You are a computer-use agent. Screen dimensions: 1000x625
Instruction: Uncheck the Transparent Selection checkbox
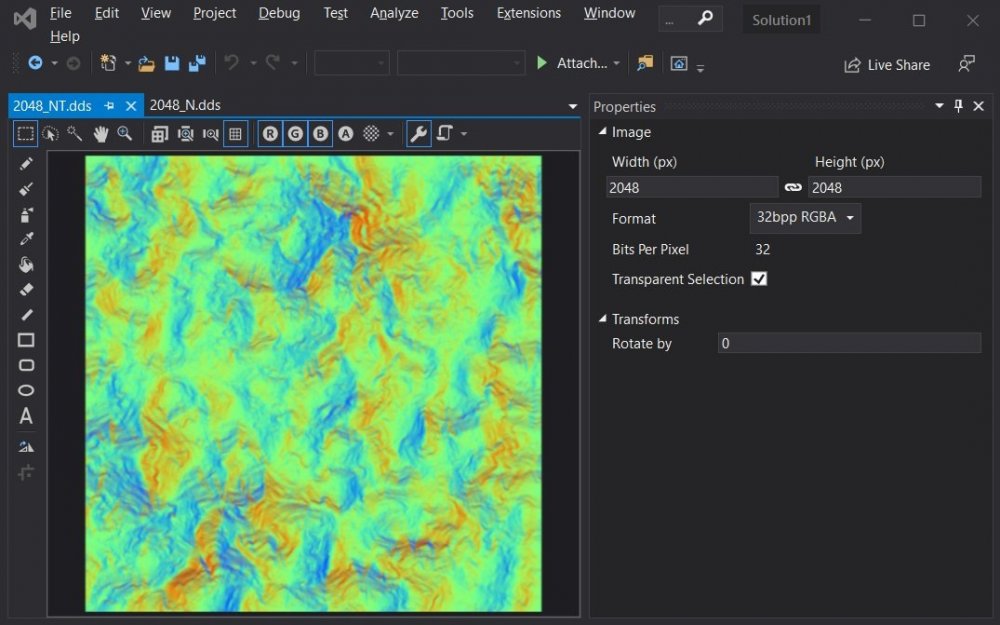coord(759,279)
